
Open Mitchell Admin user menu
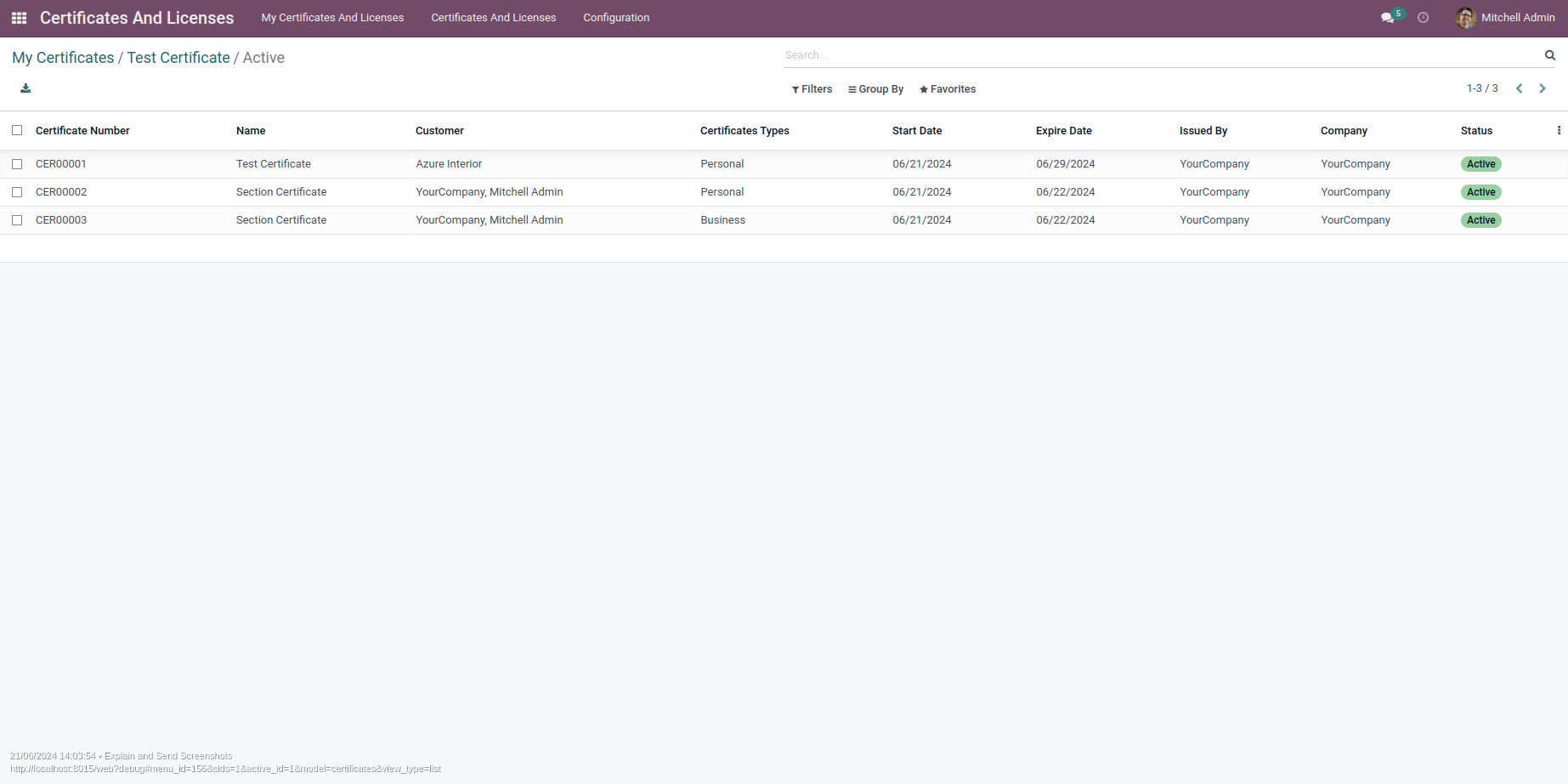[1505, 18]
